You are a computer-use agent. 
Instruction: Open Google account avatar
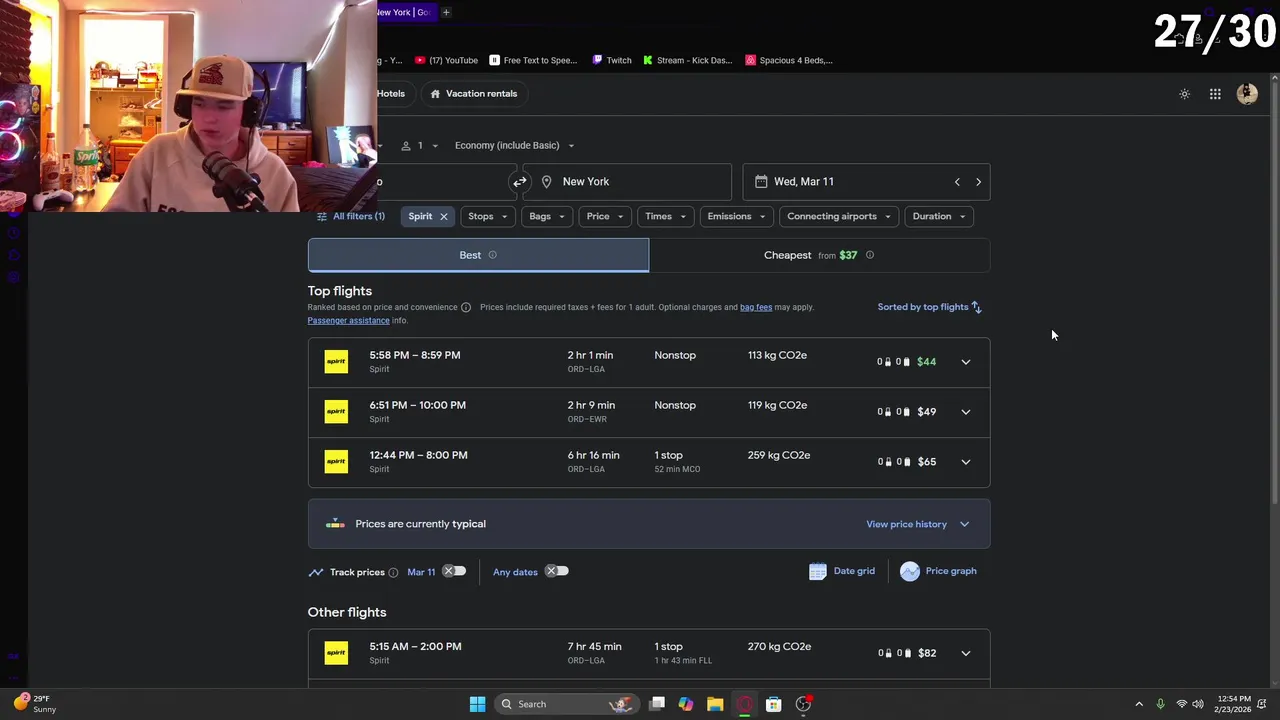pos(1247,94)
